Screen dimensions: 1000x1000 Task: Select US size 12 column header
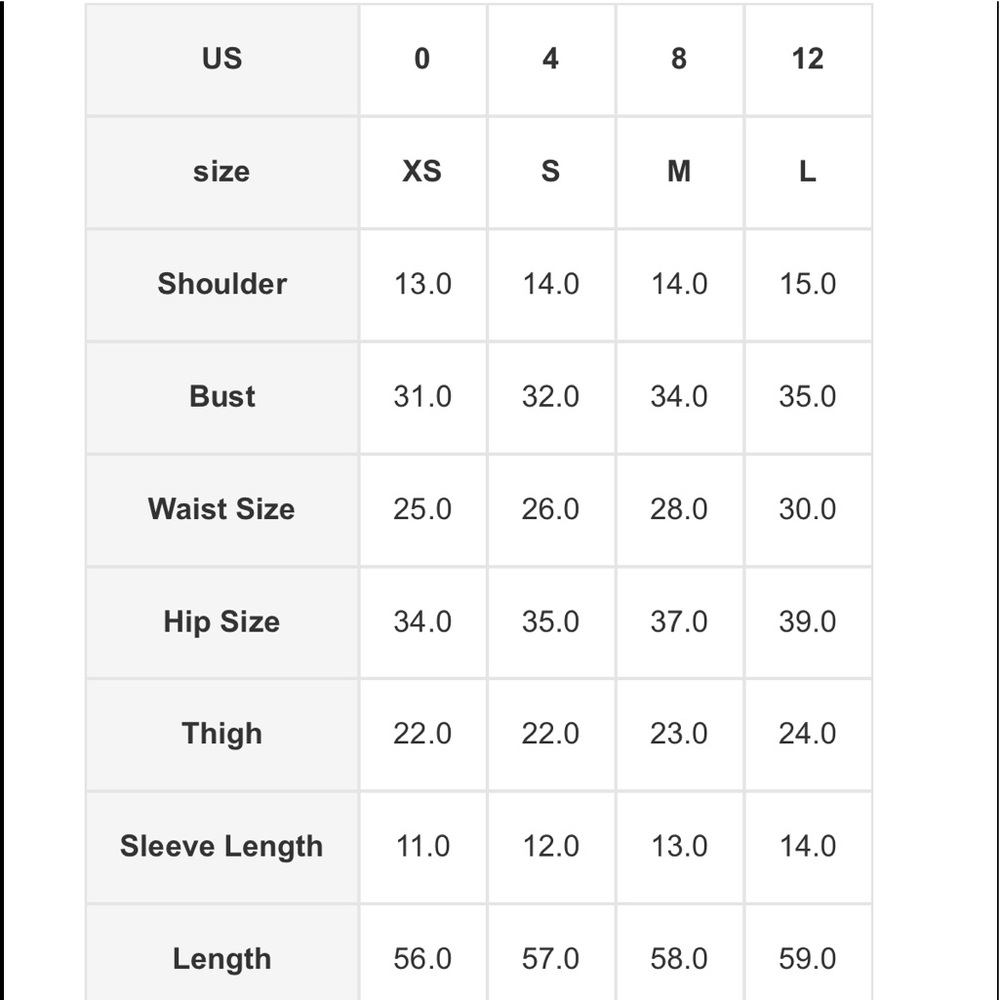coord(807,59)
